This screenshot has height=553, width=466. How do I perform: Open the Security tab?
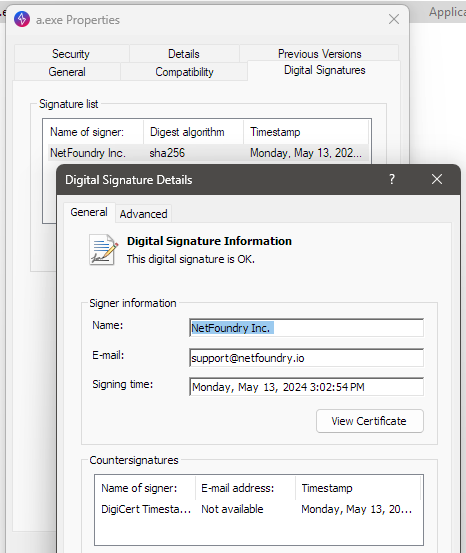pyautogui.click(x=71, y=54)
